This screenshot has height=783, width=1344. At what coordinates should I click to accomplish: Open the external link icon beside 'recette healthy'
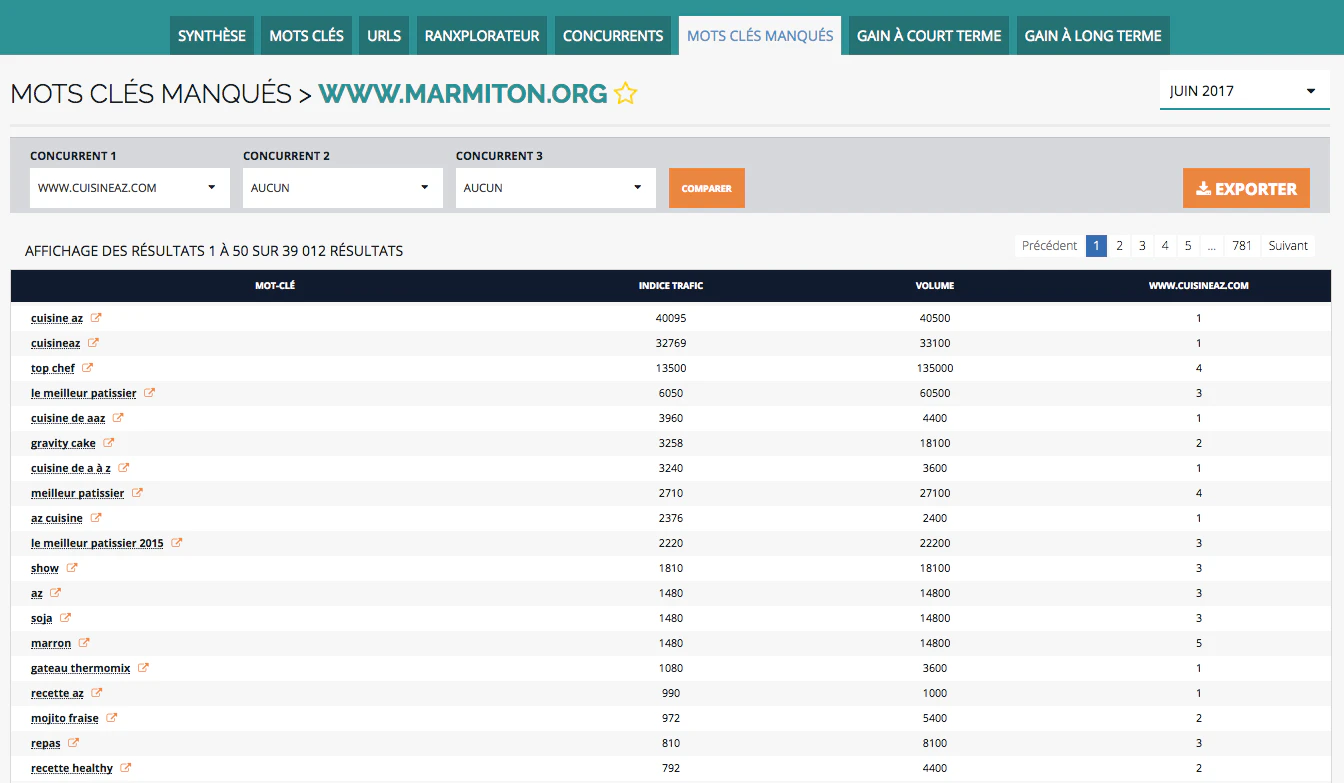[126, 768]
